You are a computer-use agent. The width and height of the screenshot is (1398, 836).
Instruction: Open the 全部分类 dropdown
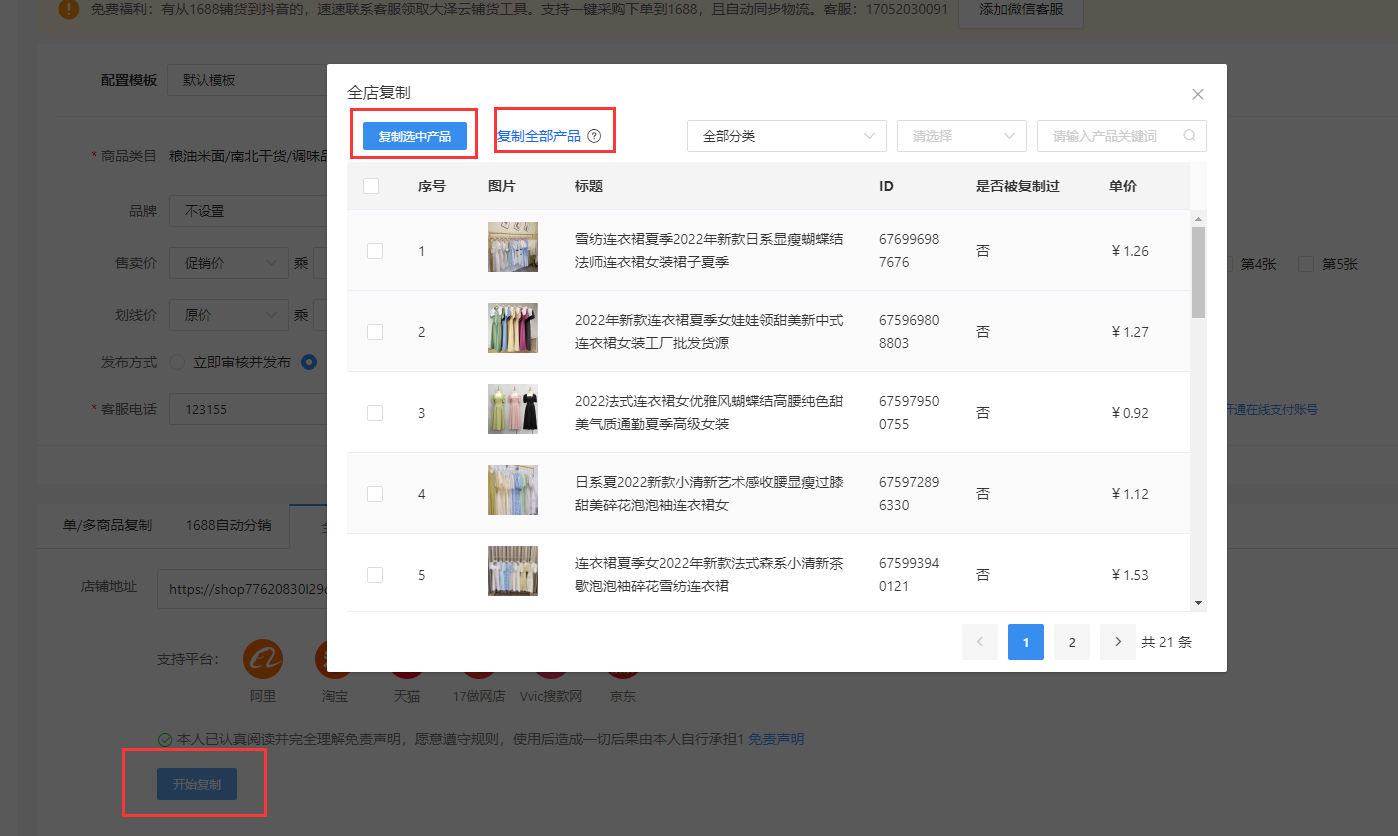pyautogui.click(x=787, y=136)
